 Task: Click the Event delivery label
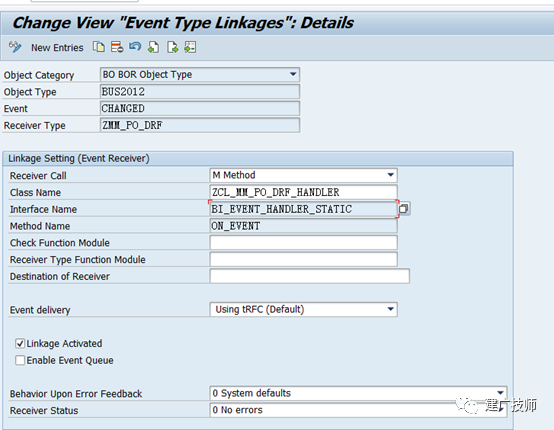[40, 310]
